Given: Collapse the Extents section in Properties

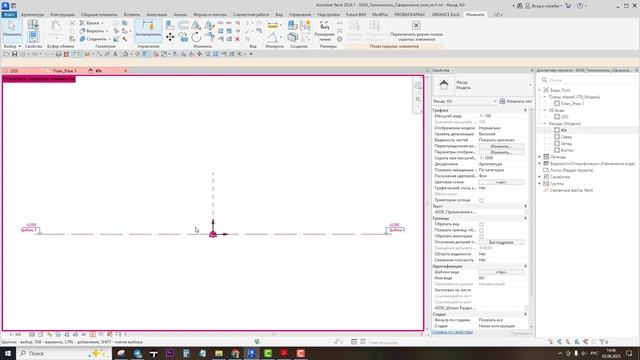Looking at the screenshot, I should [x=525, y=218].
